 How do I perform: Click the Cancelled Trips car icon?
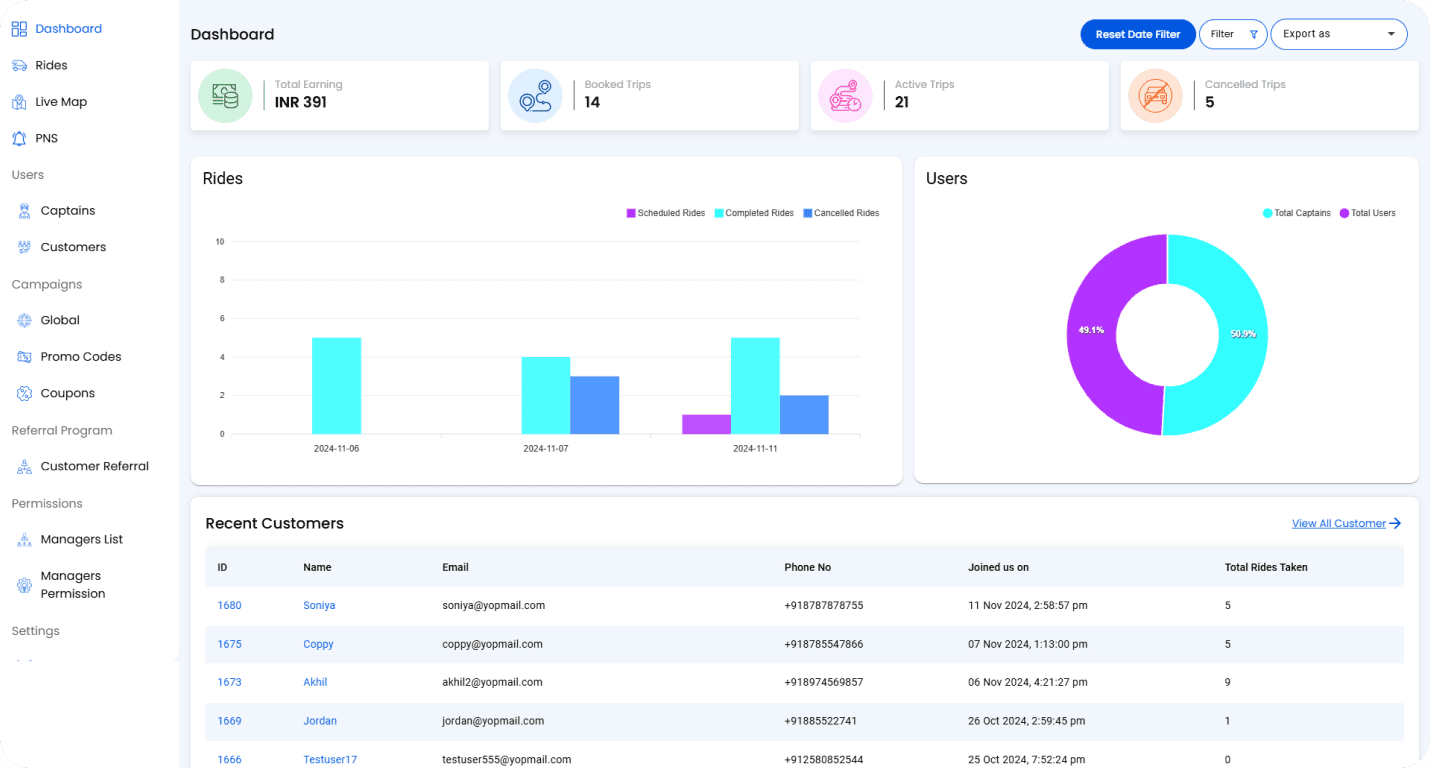[1155, 96]
